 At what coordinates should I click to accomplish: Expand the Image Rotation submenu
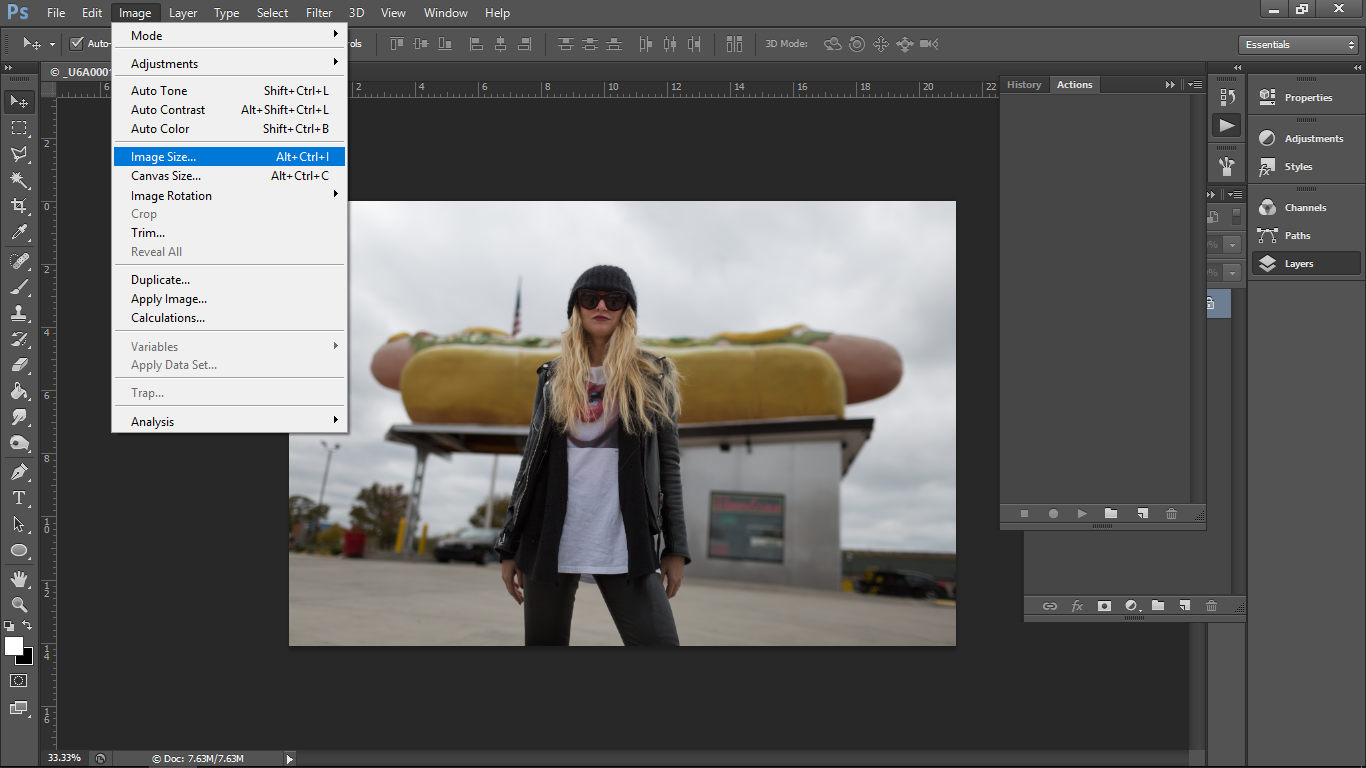171,195
